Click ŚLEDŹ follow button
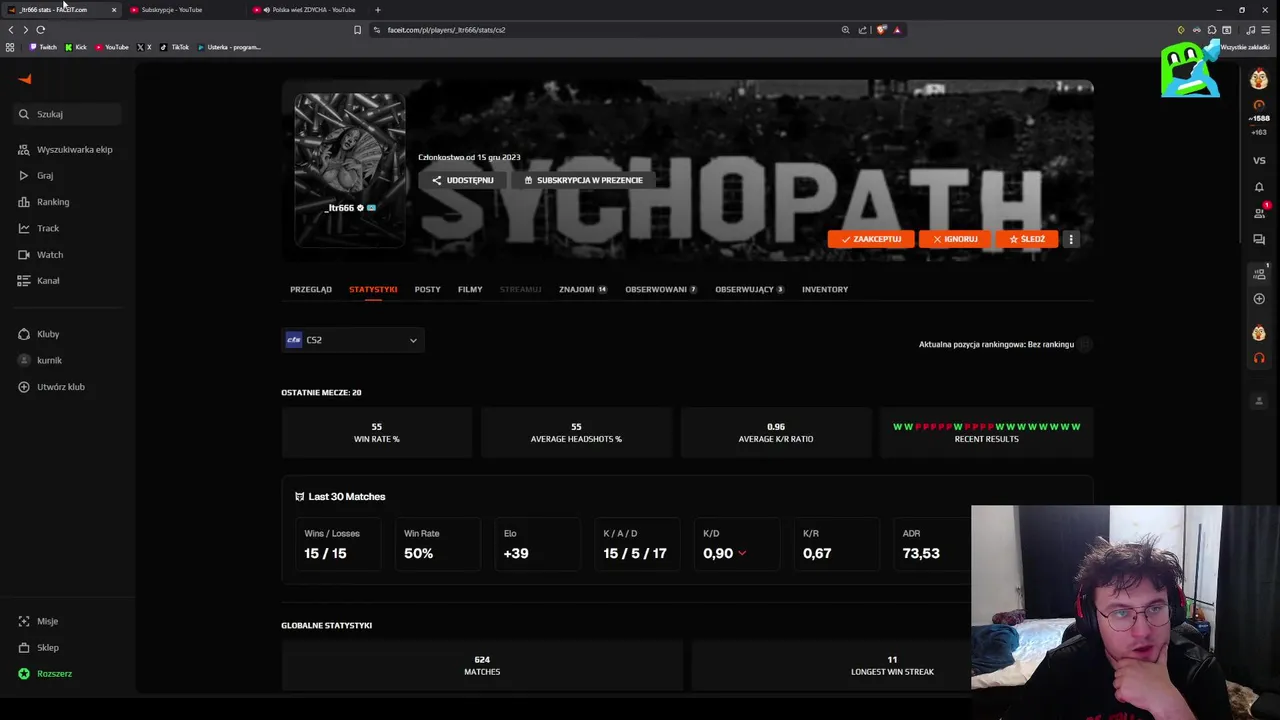 point(1027,239)
